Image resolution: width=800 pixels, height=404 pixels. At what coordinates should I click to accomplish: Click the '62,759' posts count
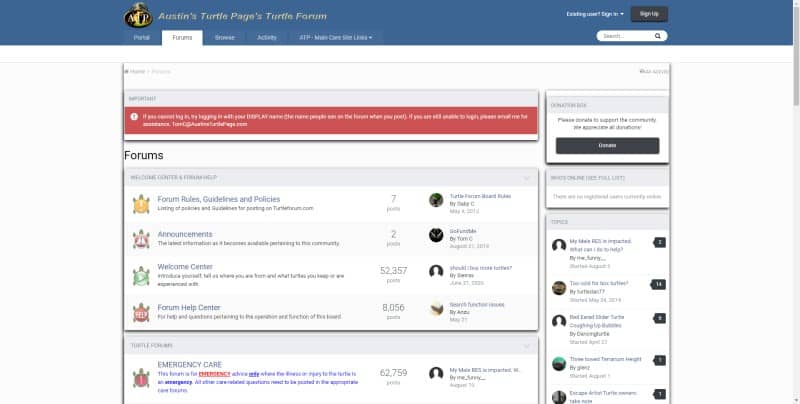point(393,373)
